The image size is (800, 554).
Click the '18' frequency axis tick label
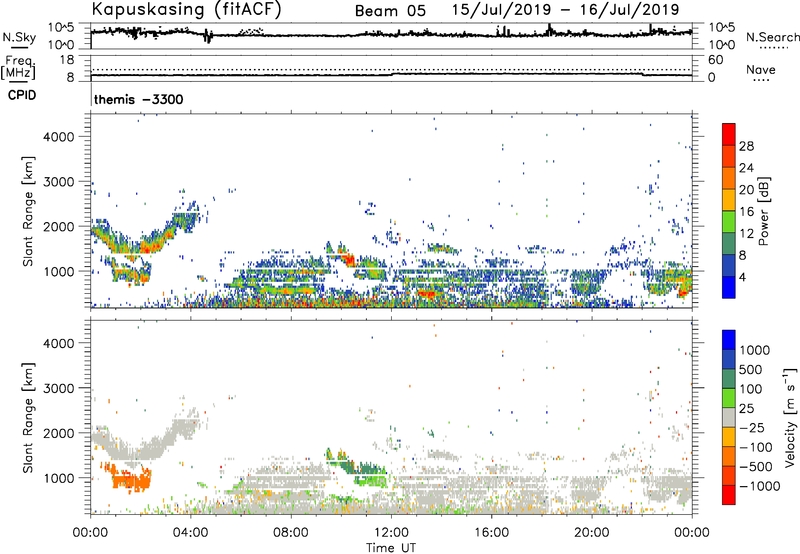pyautogui.click(x=67, y=60)
